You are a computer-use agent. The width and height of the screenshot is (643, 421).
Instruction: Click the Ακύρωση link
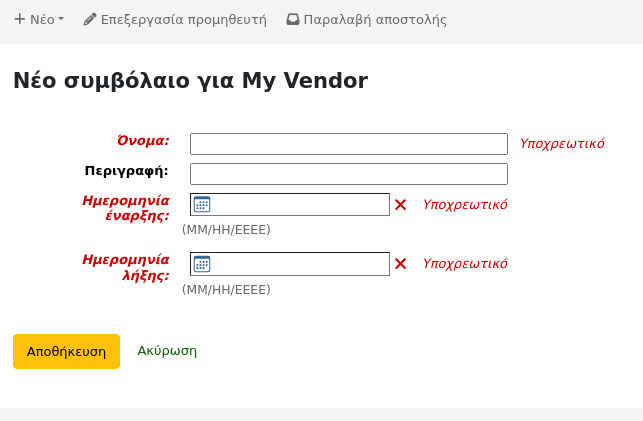point(167,351)
